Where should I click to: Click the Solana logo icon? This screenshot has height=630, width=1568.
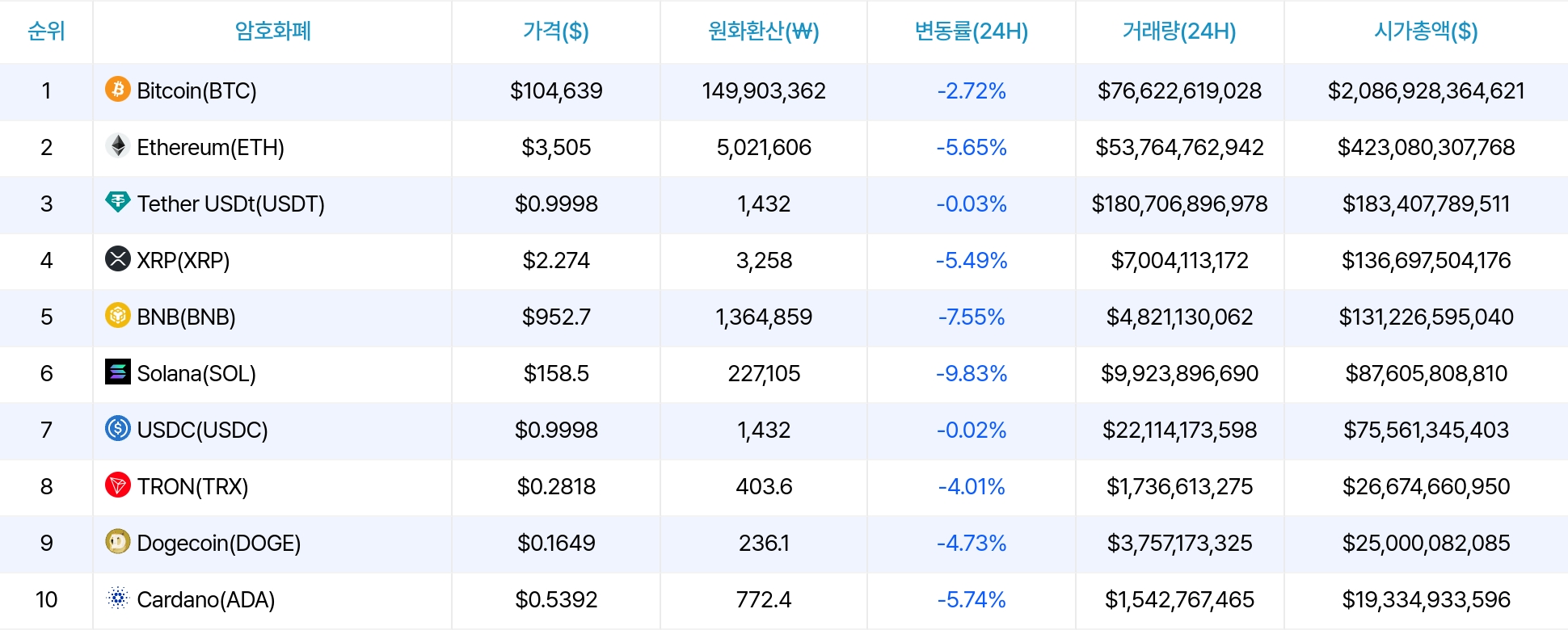(x=118, y=372)
